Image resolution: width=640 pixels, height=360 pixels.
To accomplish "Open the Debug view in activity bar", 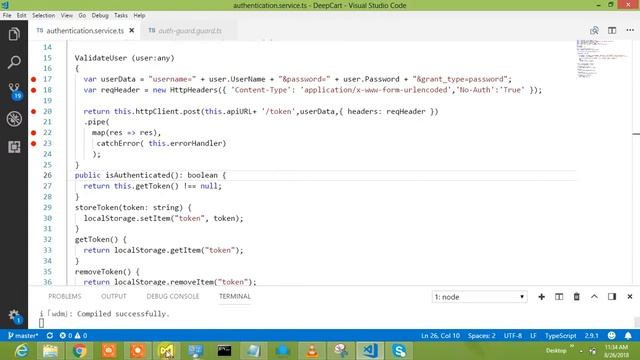I will pyautogui.click(x=14, y=119).
